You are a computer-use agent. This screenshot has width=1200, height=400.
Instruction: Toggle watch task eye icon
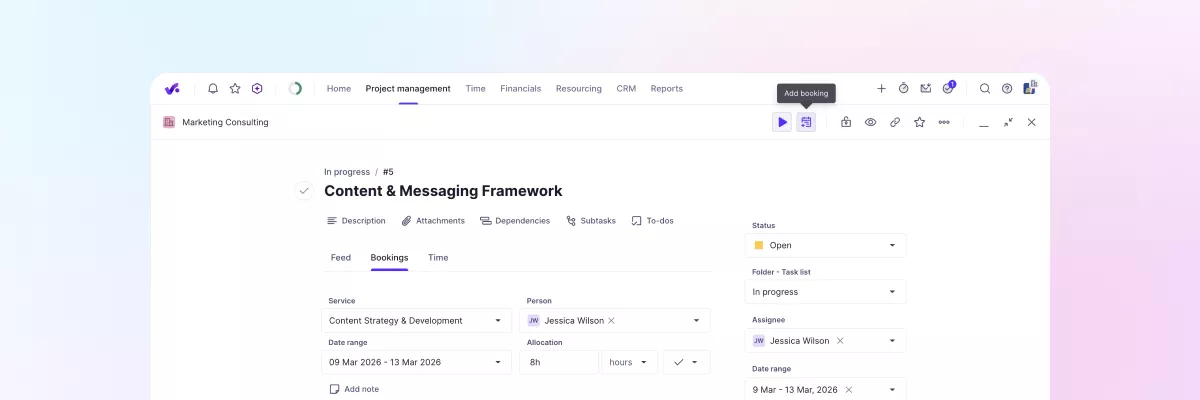(870, 122)
